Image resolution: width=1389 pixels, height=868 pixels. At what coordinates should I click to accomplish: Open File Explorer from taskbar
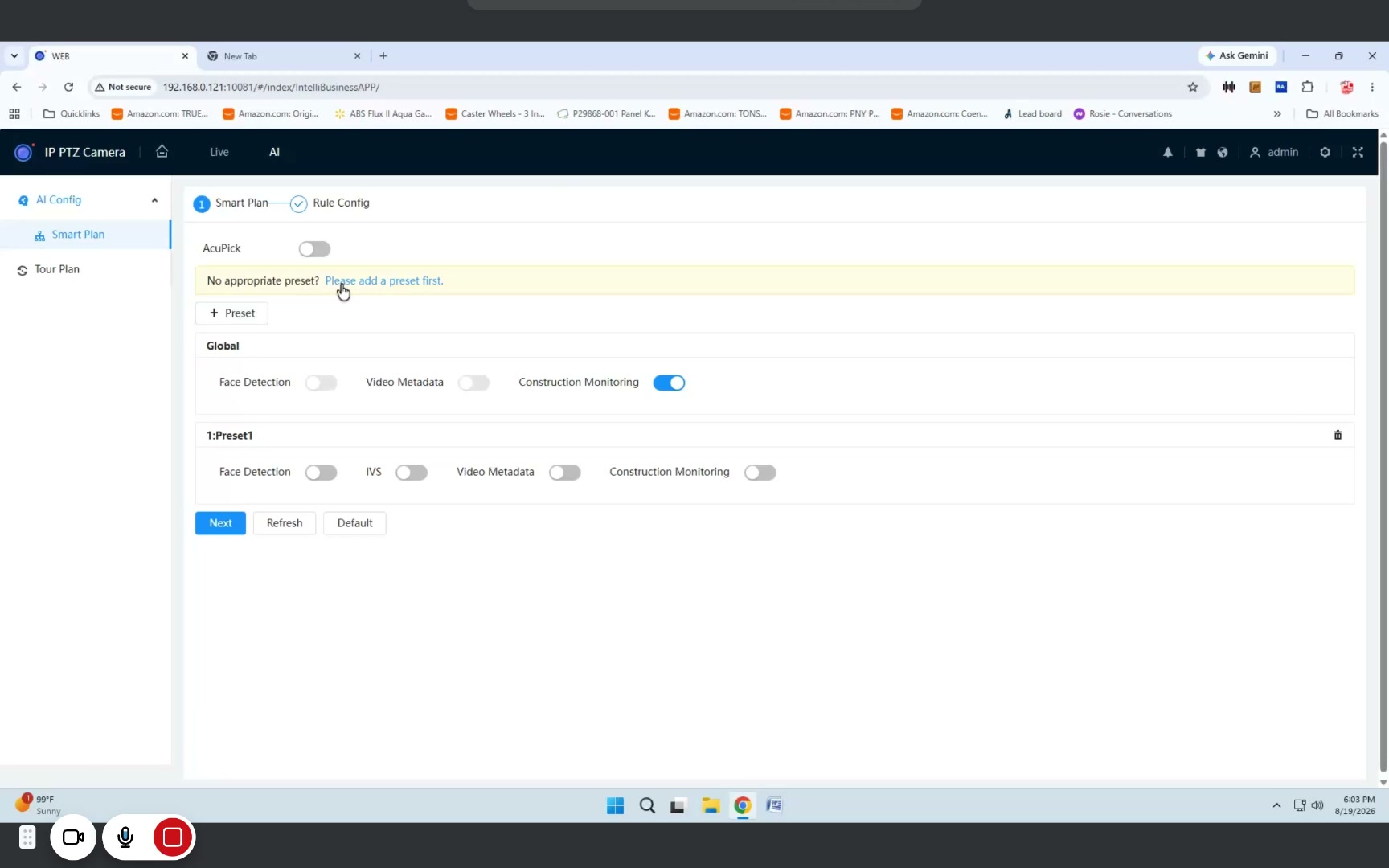coord(711,805)
